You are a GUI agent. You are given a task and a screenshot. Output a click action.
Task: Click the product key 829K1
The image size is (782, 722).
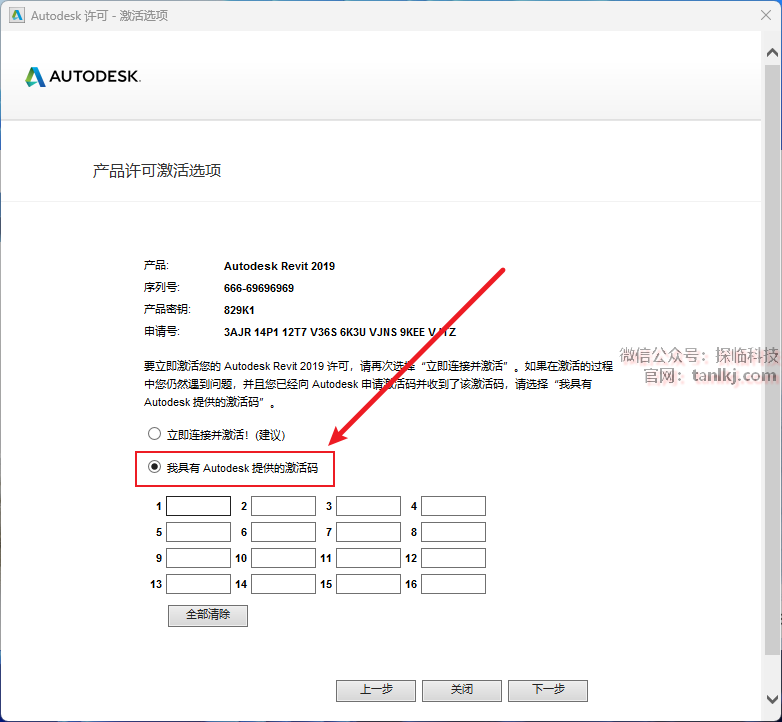coord(239,310)
